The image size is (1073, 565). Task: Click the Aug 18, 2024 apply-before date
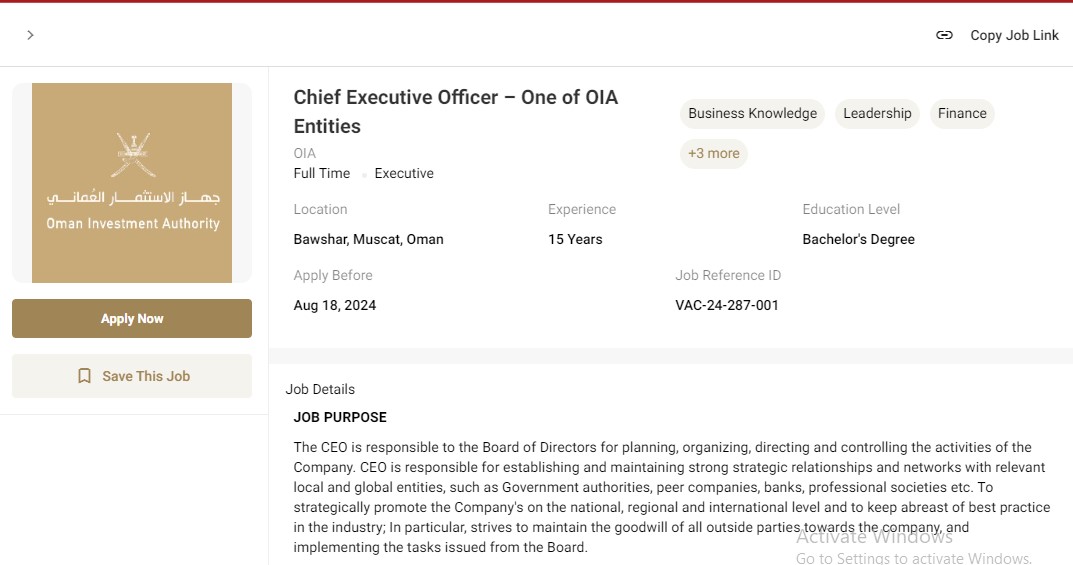335,305
